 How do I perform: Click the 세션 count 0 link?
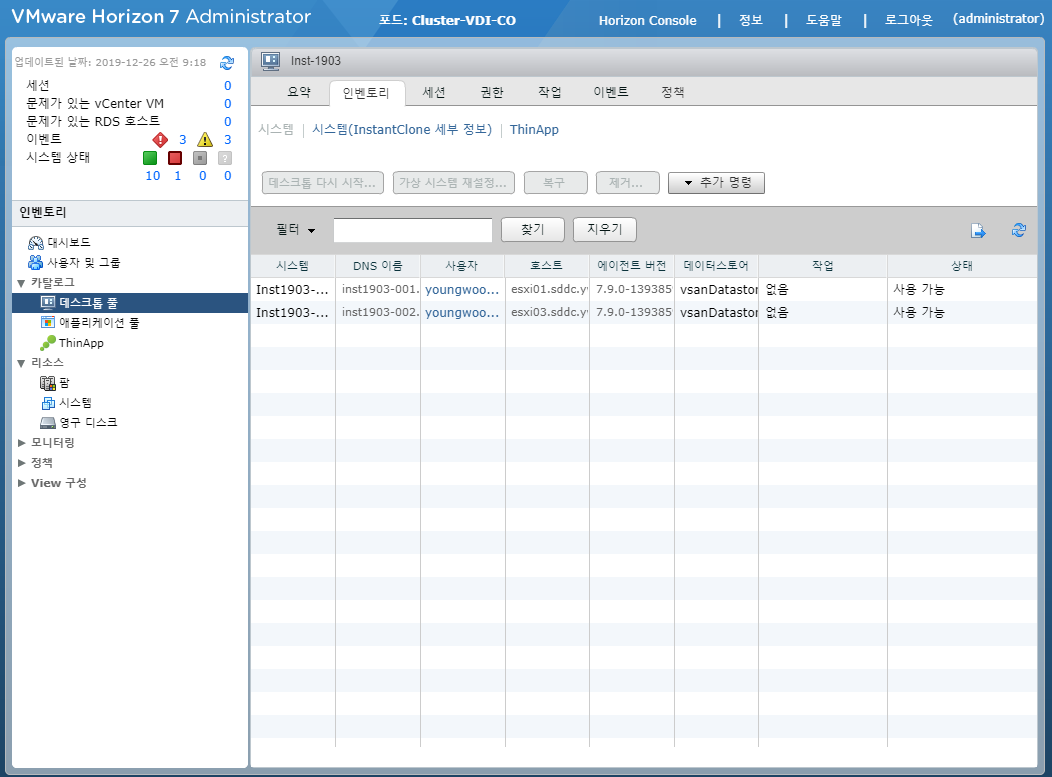click(x=227, y=86)
